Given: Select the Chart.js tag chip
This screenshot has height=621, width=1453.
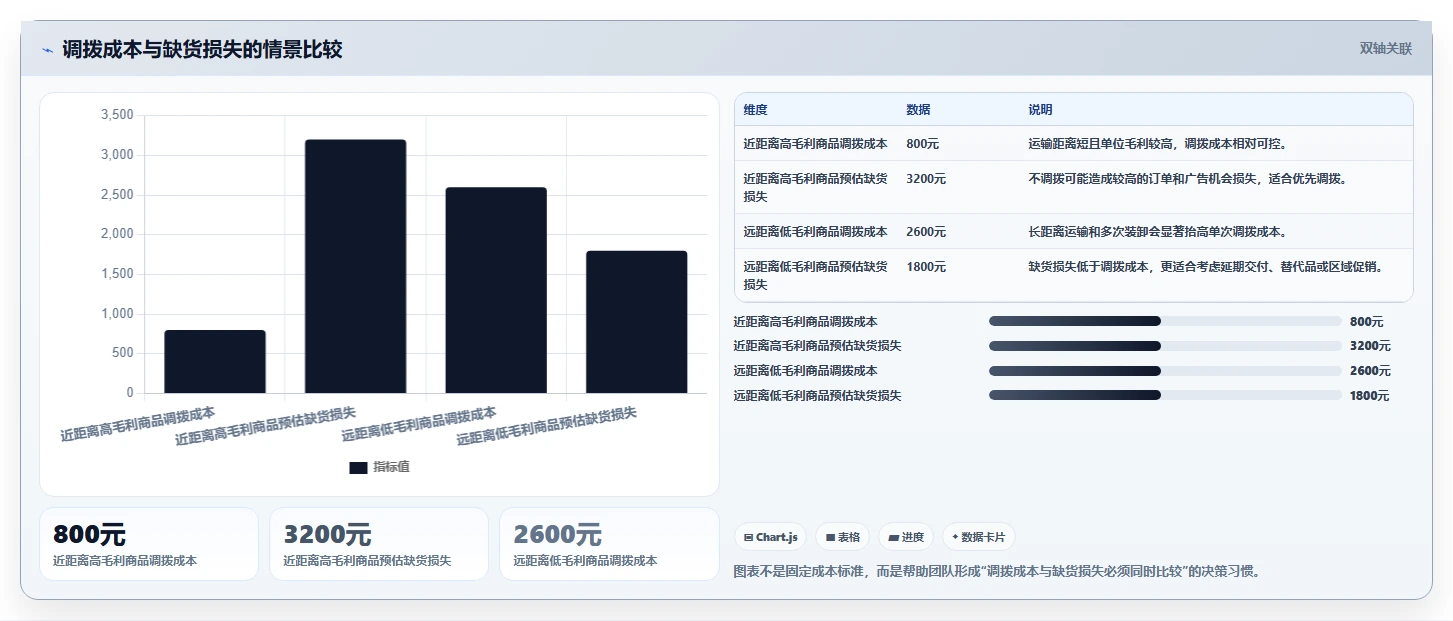Looking at the screenshot, I should pos(770,537).
